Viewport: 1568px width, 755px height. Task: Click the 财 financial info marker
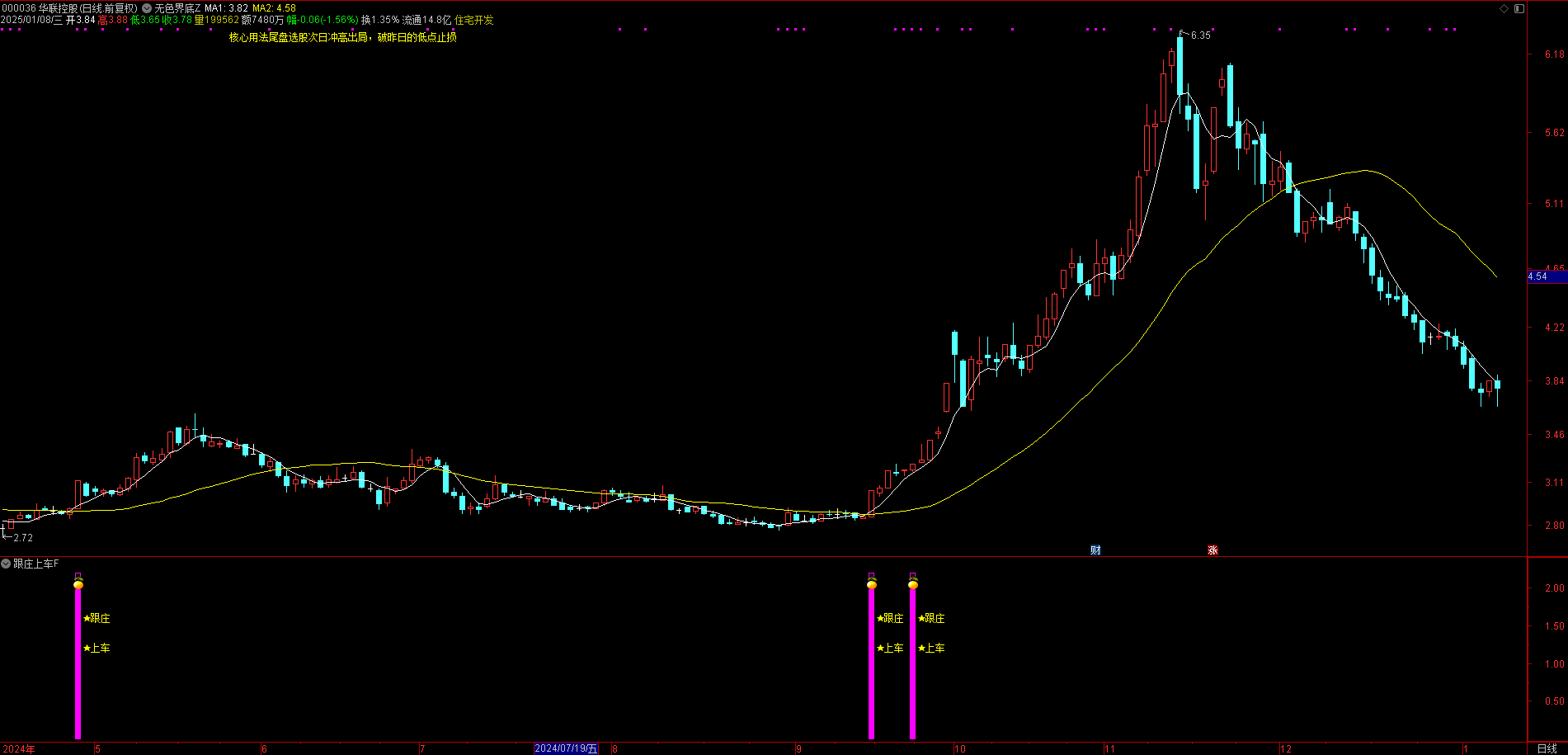[x=1095, y=550]
